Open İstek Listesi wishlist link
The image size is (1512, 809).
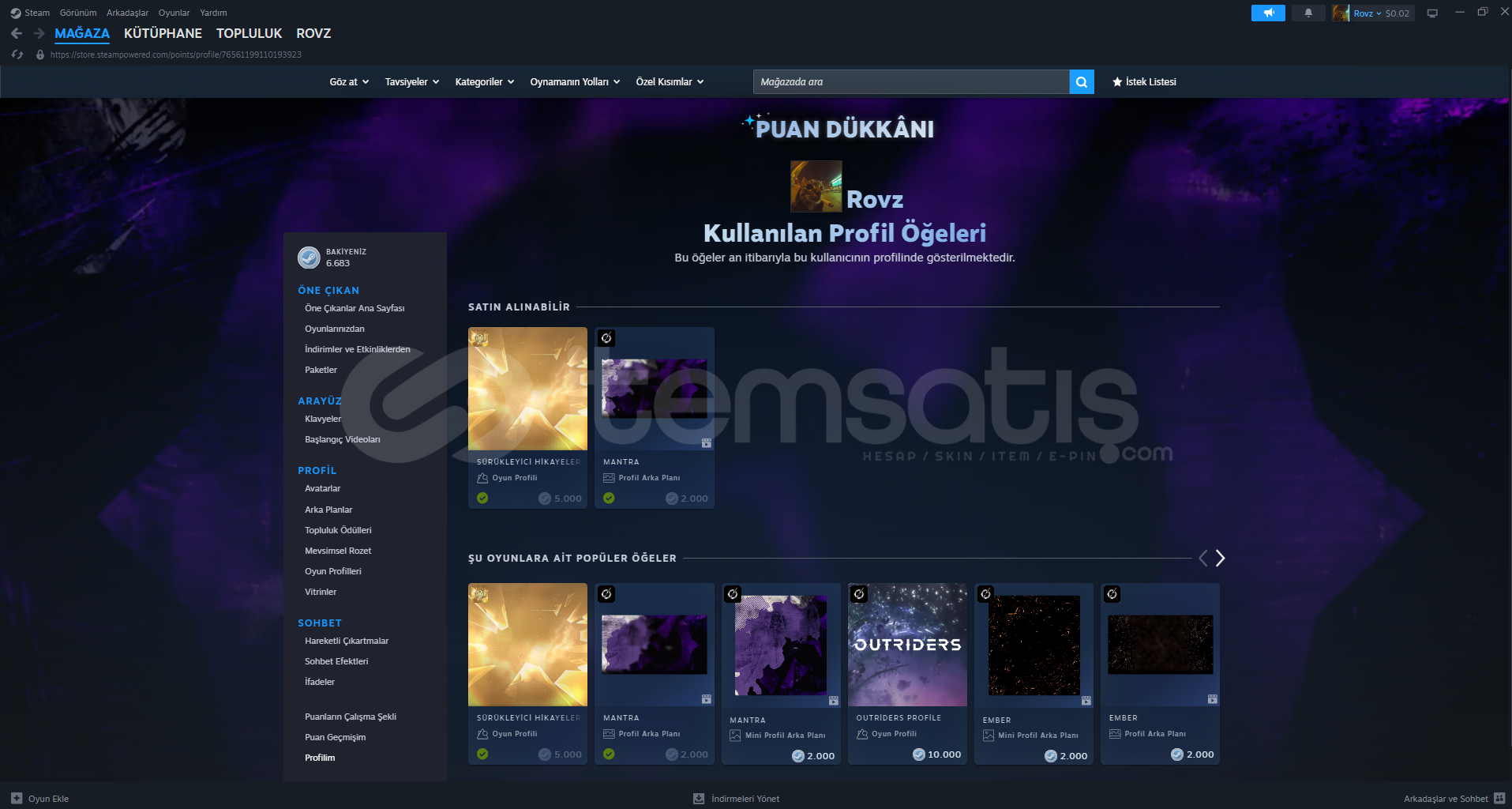(x=1144, y=82)
